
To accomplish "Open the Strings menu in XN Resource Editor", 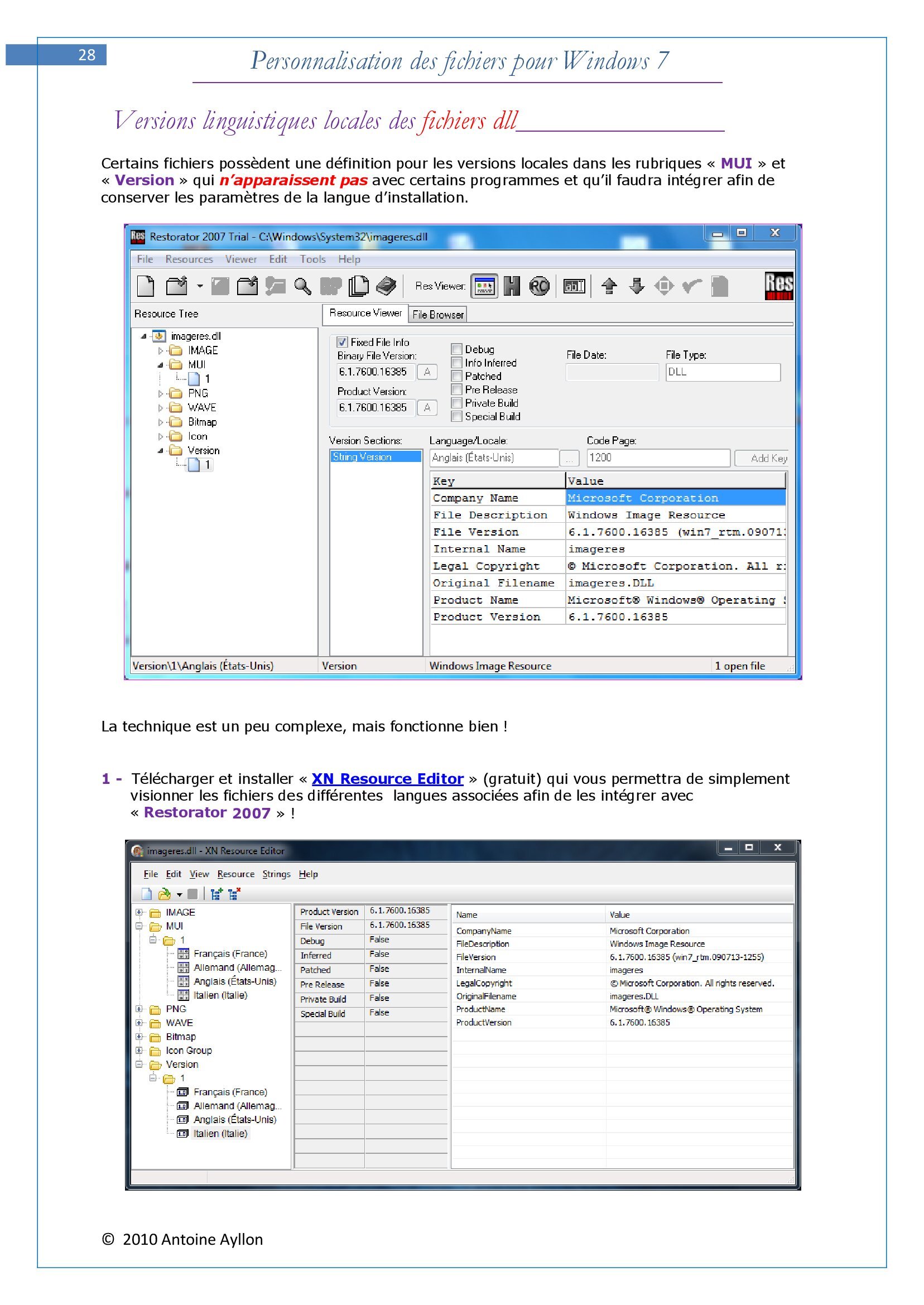I will [x=277, y=874].
